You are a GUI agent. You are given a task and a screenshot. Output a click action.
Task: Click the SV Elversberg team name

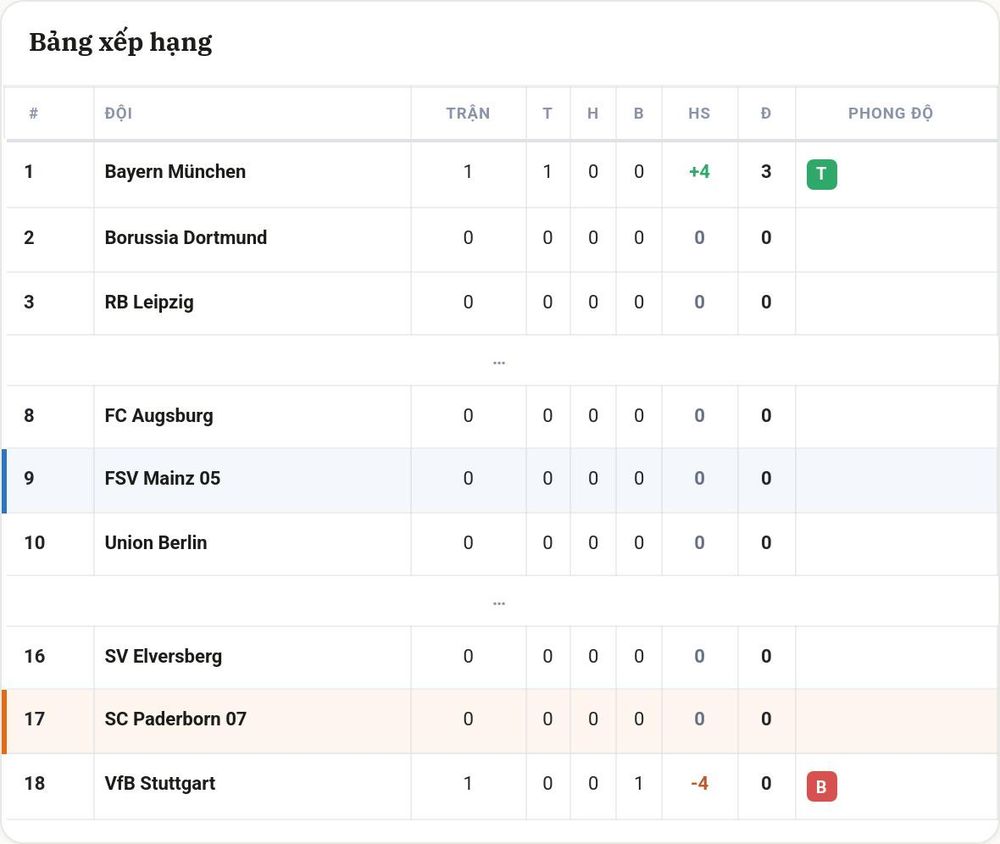click(163, 656)
